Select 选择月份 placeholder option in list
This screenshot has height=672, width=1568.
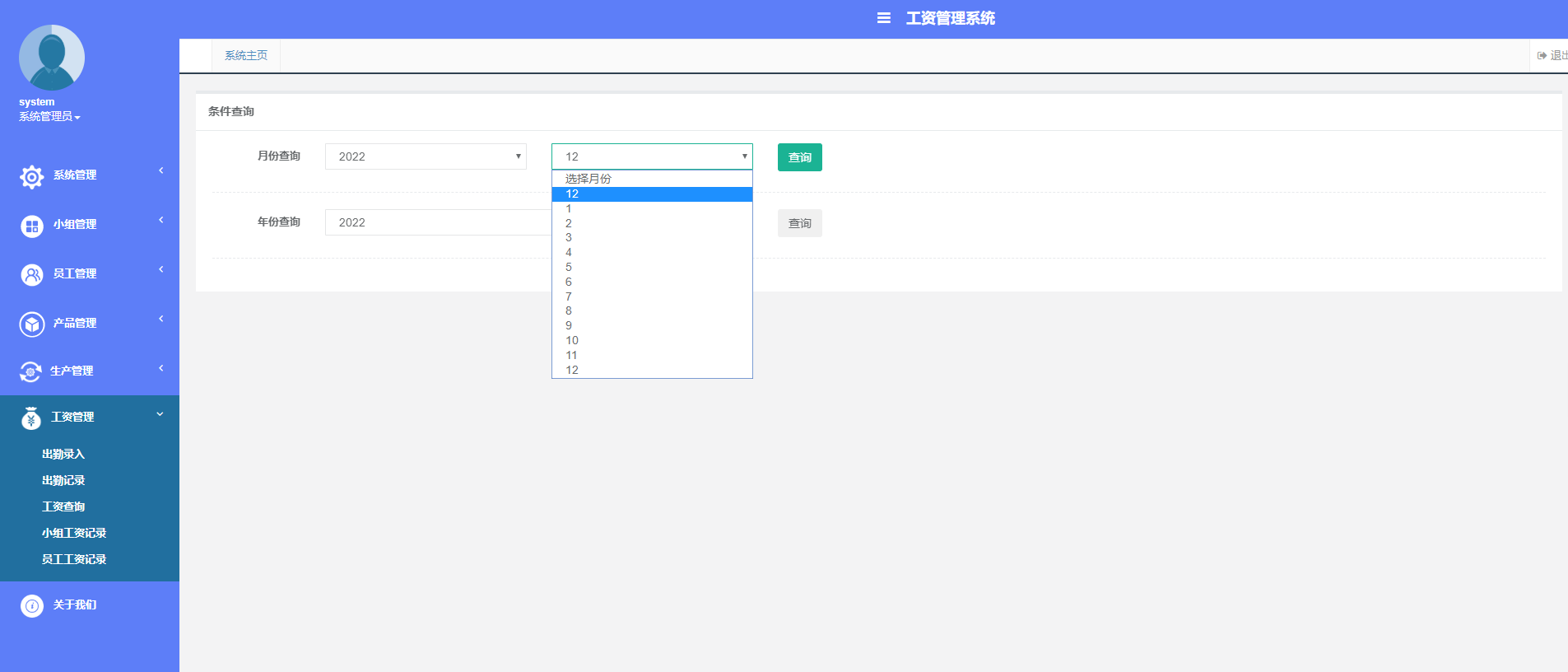pos(652,179)
